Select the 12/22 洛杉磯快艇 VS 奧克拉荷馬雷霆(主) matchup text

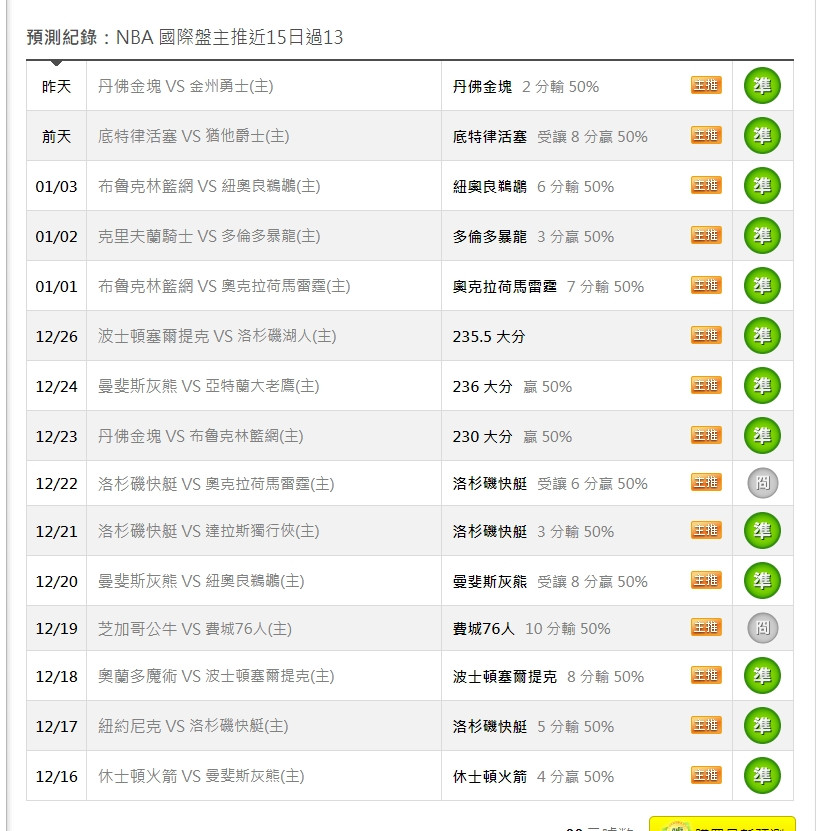216,484
